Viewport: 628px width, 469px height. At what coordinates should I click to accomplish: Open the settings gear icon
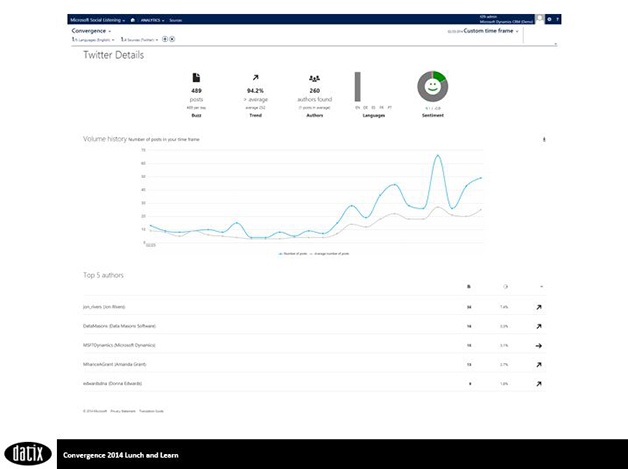550,19
